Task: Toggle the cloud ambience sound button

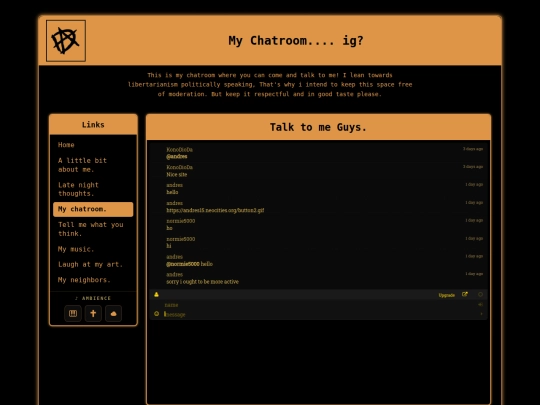Action: 113,313
